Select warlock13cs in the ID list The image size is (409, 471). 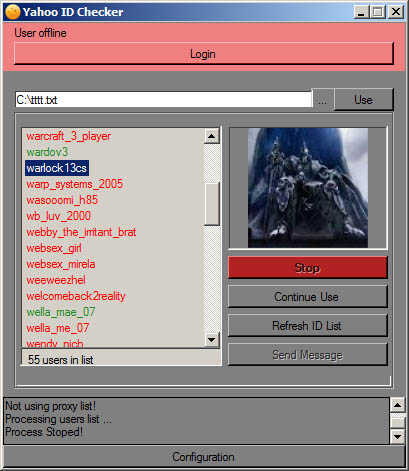[x=57, y=168]
